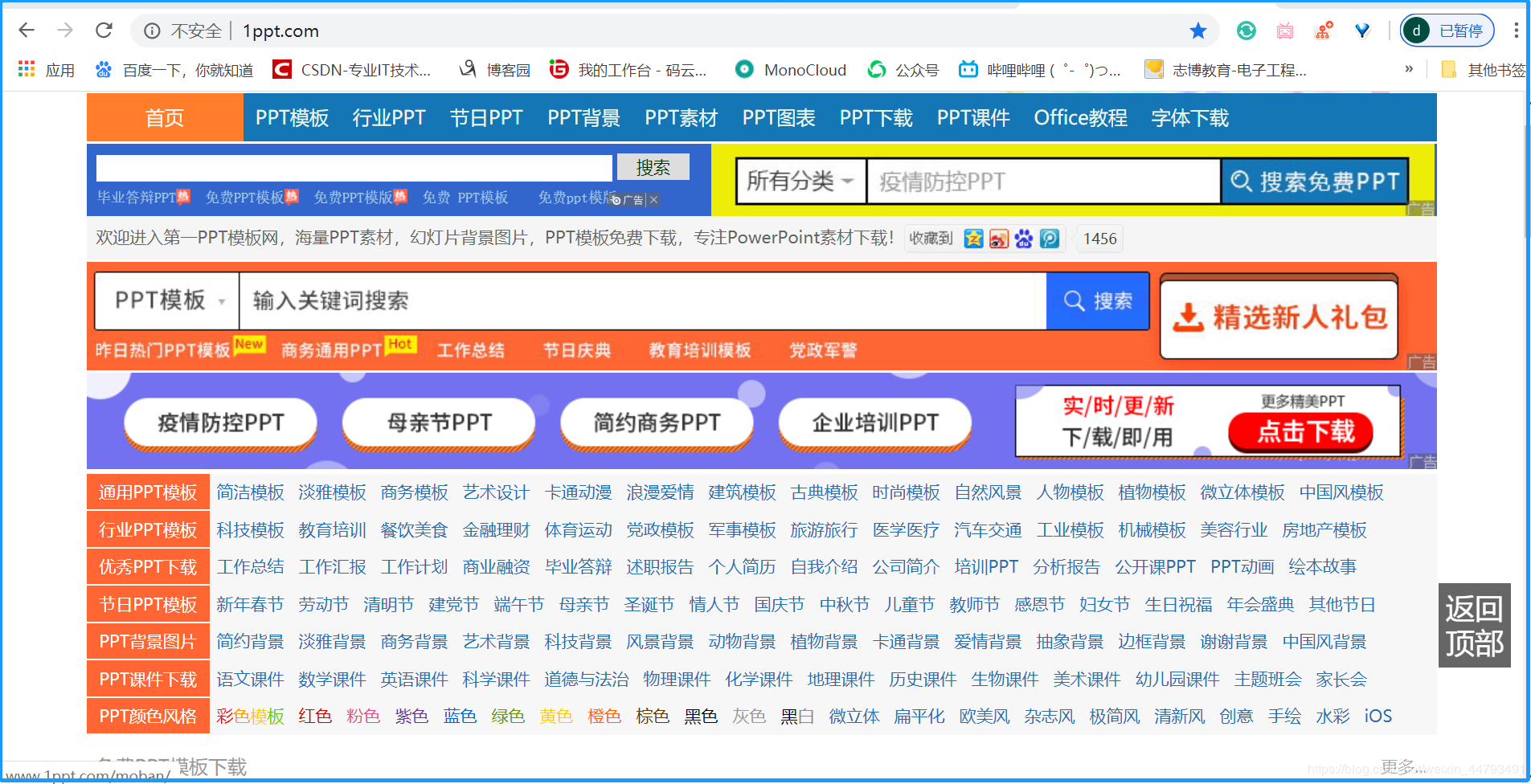Screen dimensions: 1531x784
Task: Open 公众号 bookmark
Action: coord(903,70)
